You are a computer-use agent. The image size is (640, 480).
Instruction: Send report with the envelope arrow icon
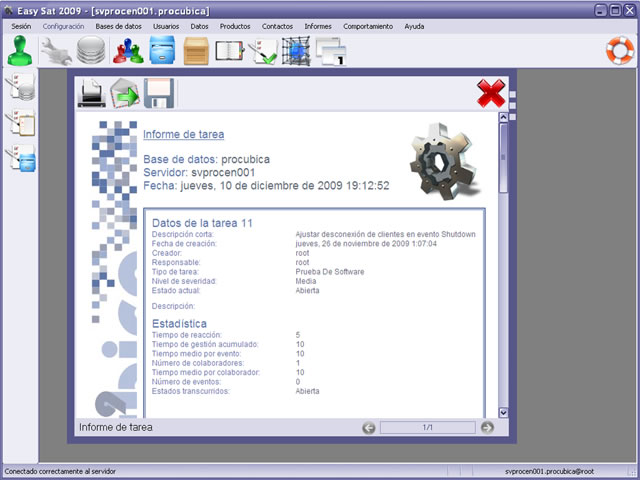click(125, 93)
